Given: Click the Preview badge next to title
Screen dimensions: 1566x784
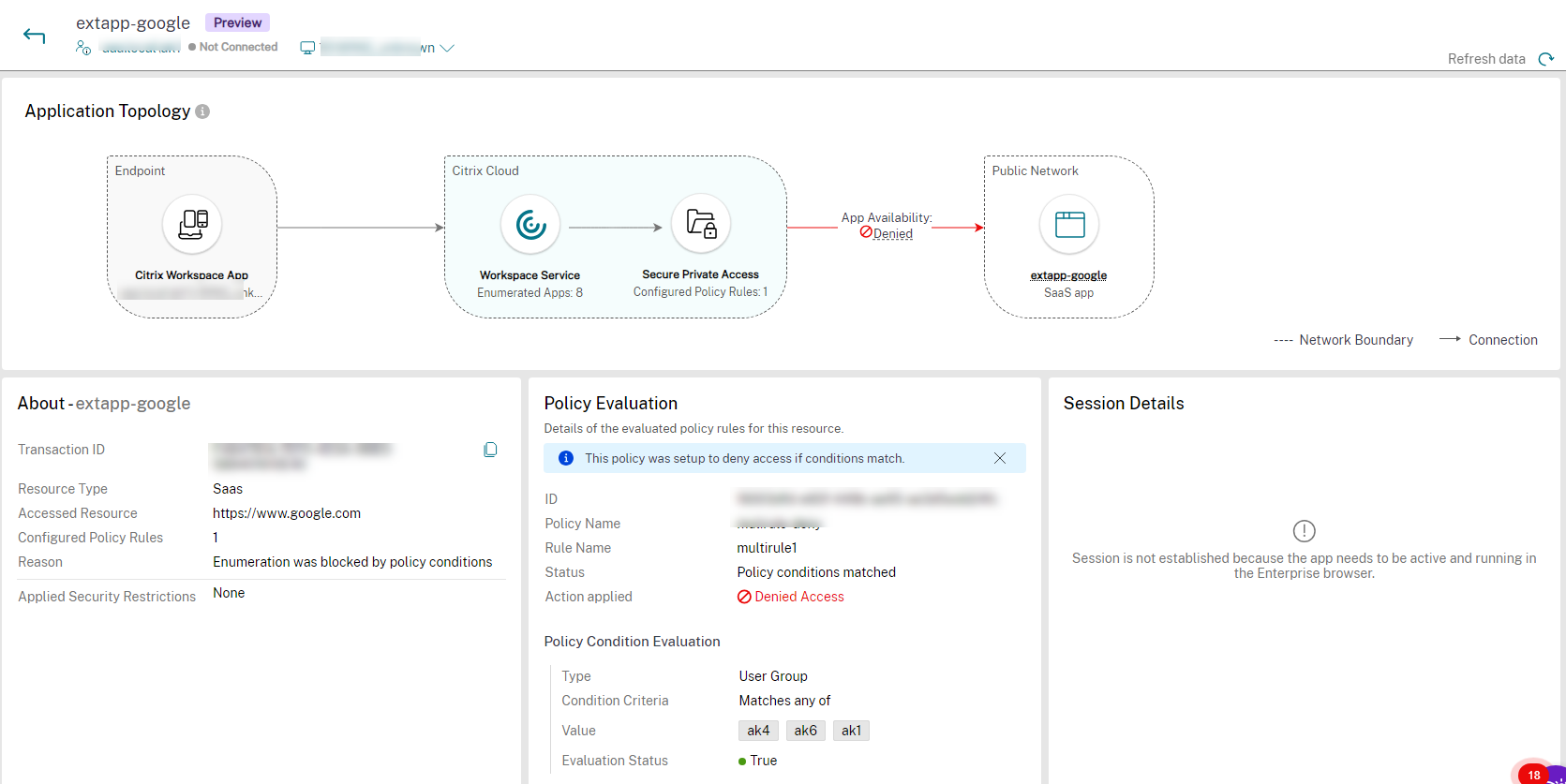Looking at the screenshot, I should 237,22.
